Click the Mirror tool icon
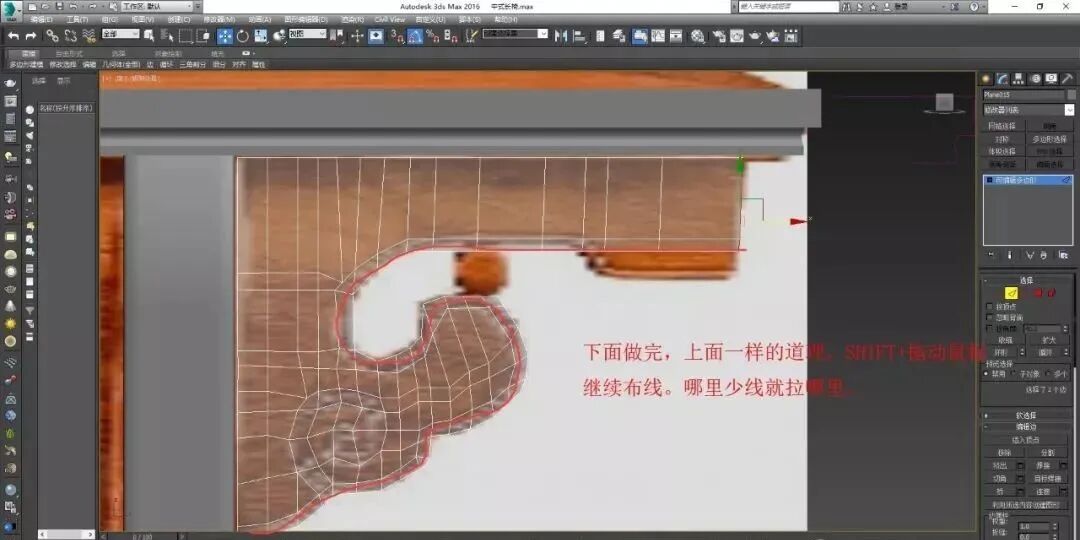The image size is (1080, 540). [561, 36]
